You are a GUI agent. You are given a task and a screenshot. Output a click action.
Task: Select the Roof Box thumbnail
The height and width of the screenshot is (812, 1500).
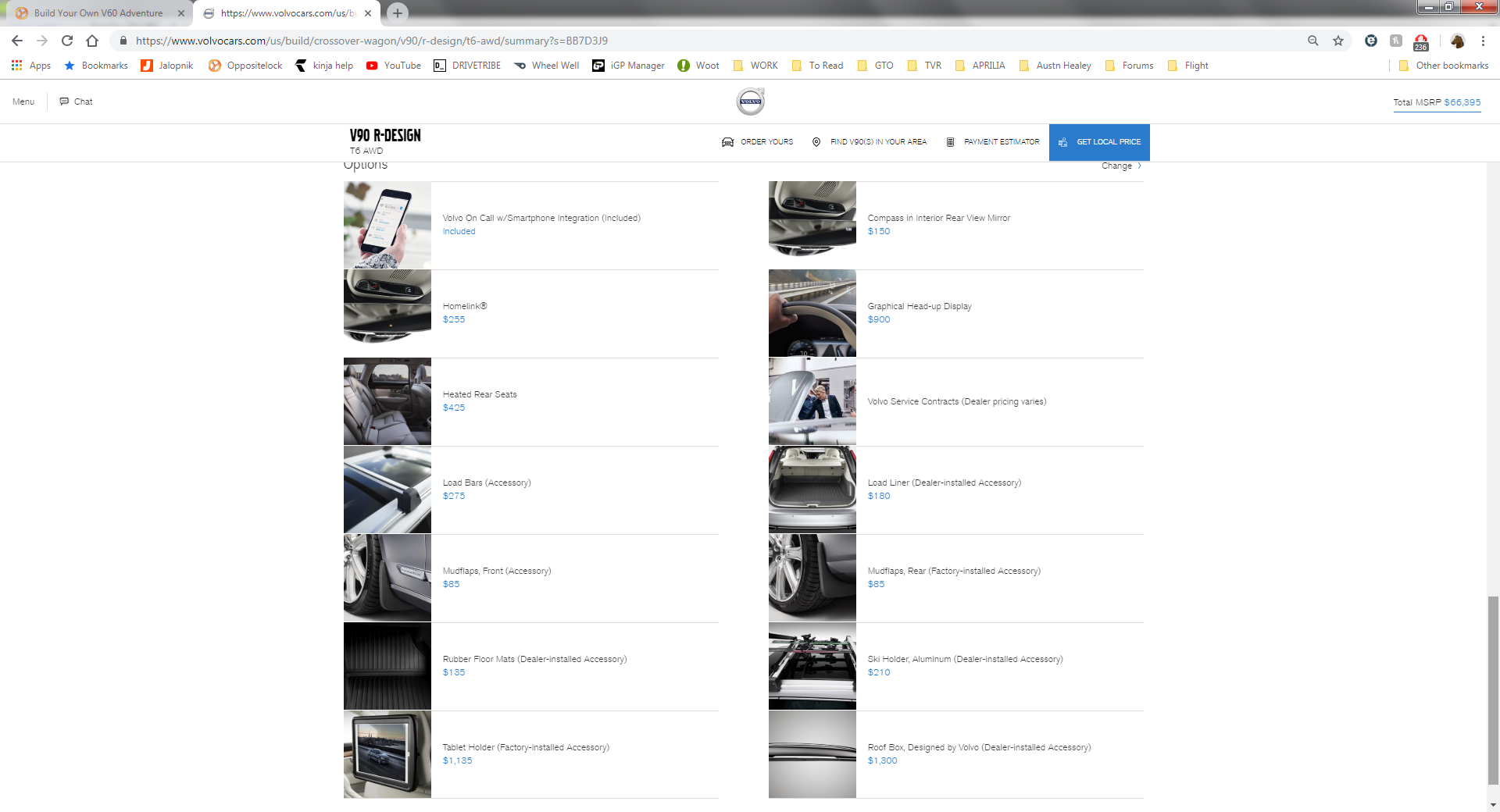[812, 754]
